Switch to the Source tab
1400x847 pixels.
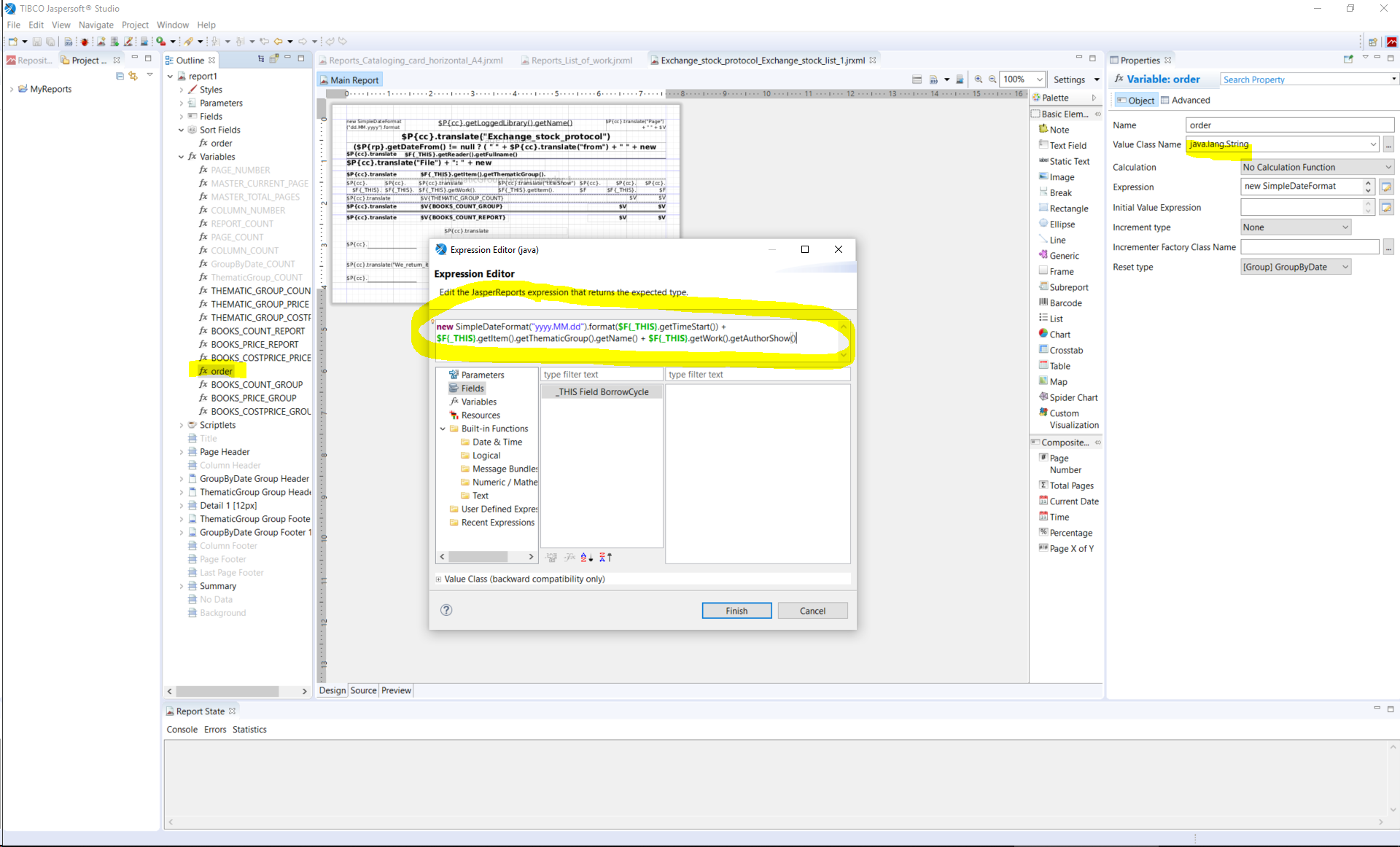[363, 690]
